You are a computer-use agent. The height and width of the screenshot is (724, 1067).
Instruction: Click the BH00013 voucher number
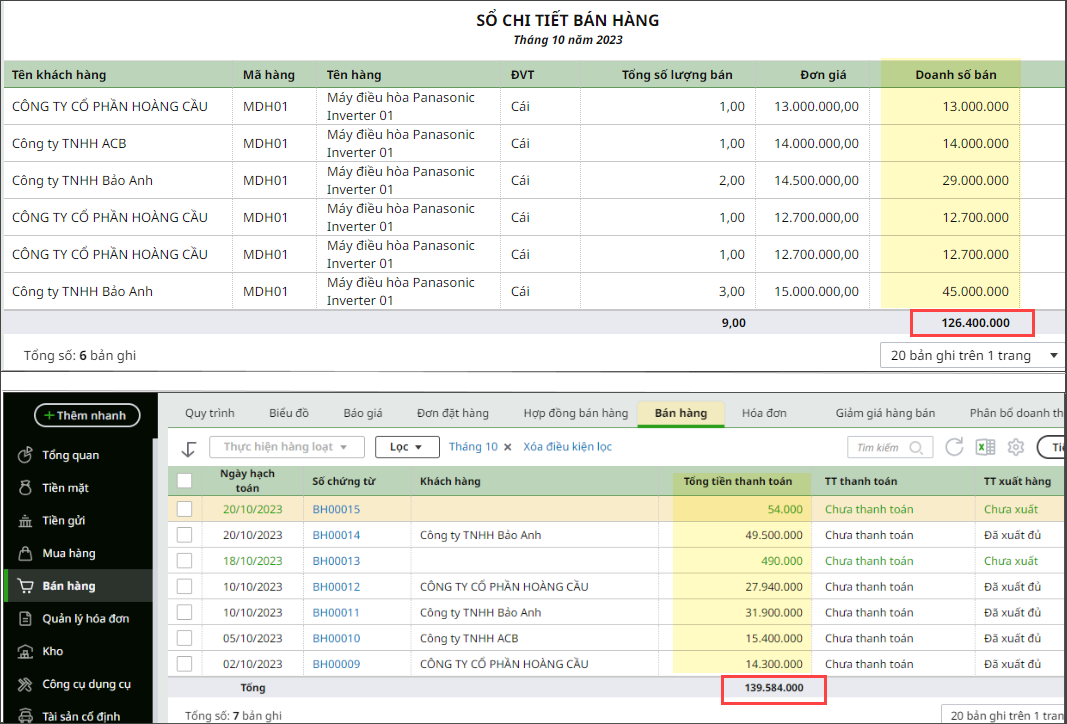click(x=336, y=561)
